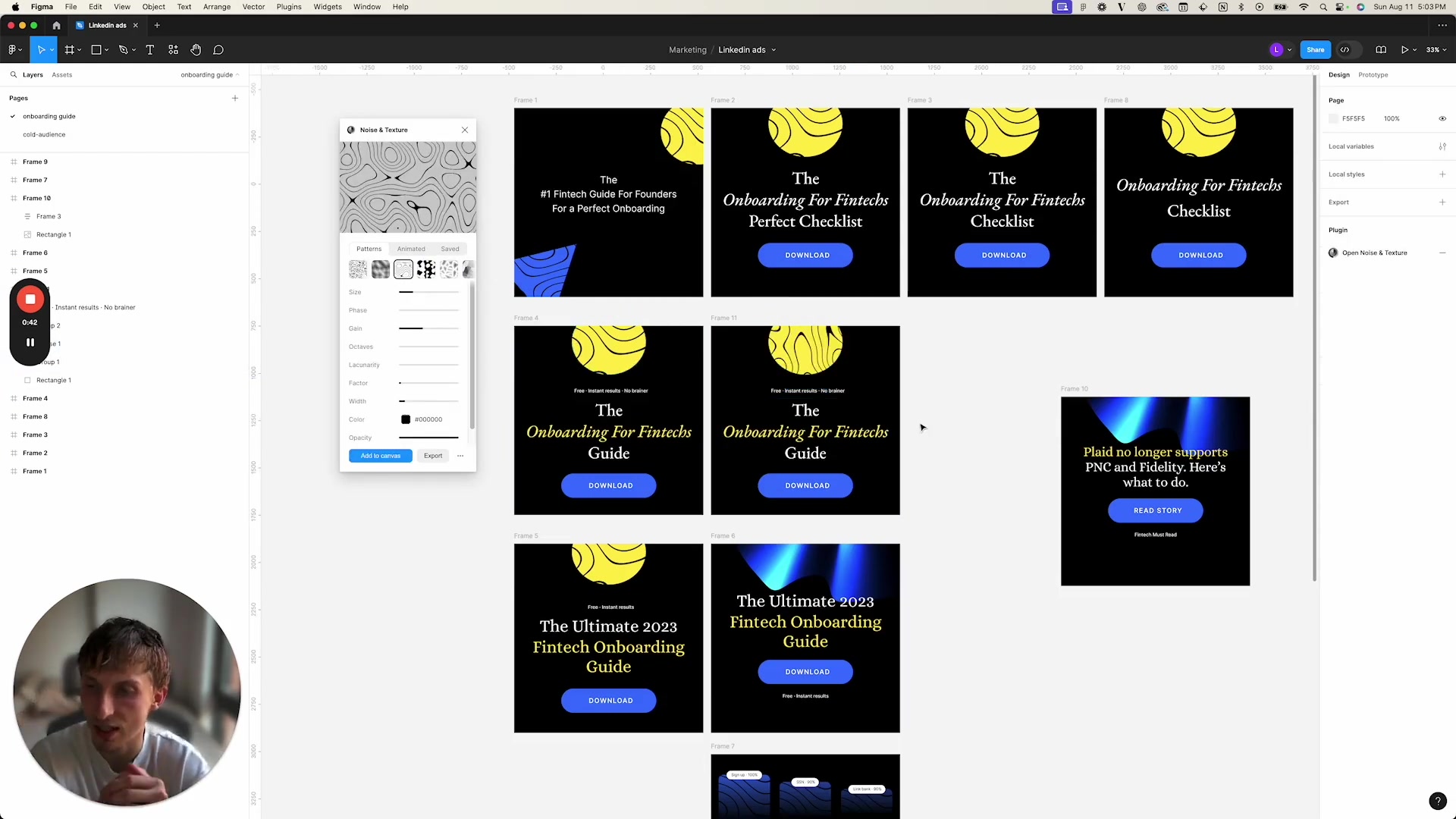Select the Frame tool
Image resolution: width=1456 pixels, height=819 pixels.
click(x=69, y=50)
